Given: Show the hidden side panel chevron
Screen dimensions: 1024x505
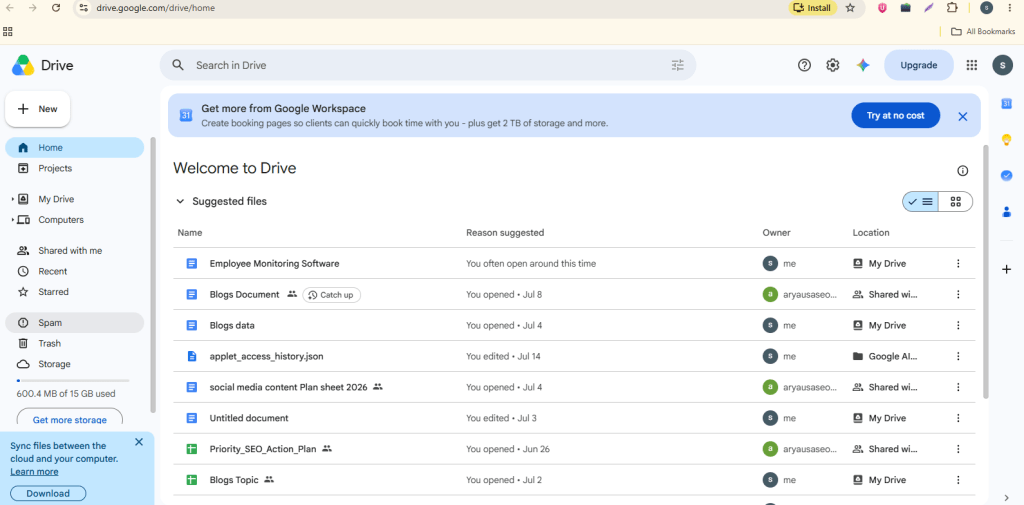Looking at the screenshot, I should pos(1006,498).
